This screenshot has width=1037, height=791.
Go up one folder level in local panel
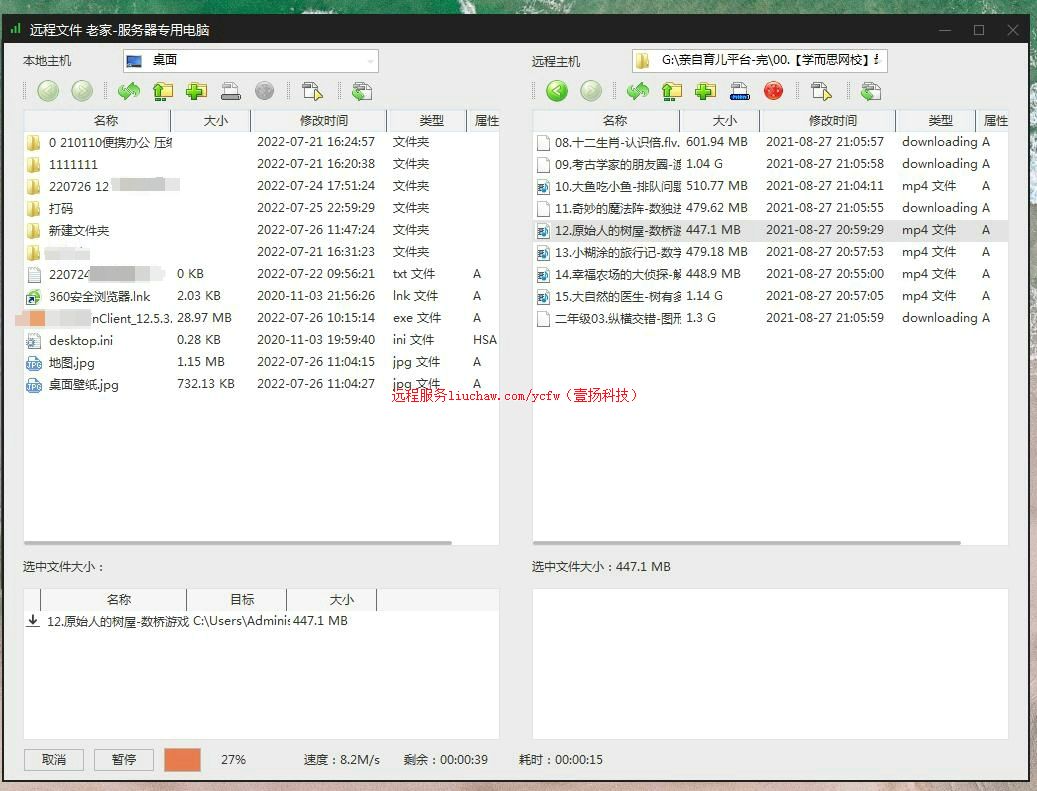tap(163, 91)
